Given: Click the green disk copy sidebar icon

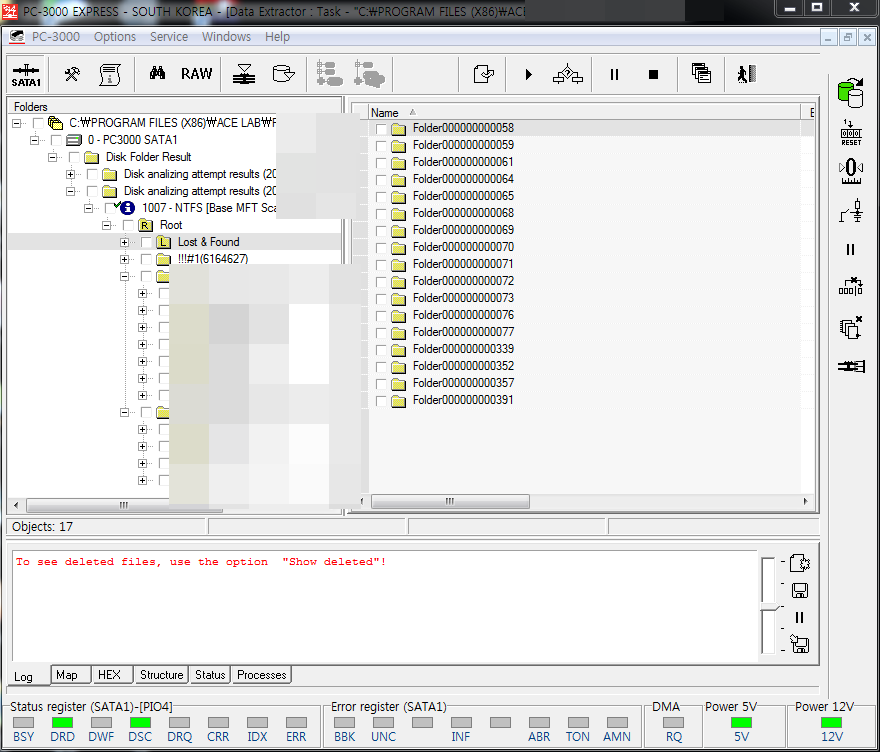Looking at the screenshot, I should click(851, 93).
